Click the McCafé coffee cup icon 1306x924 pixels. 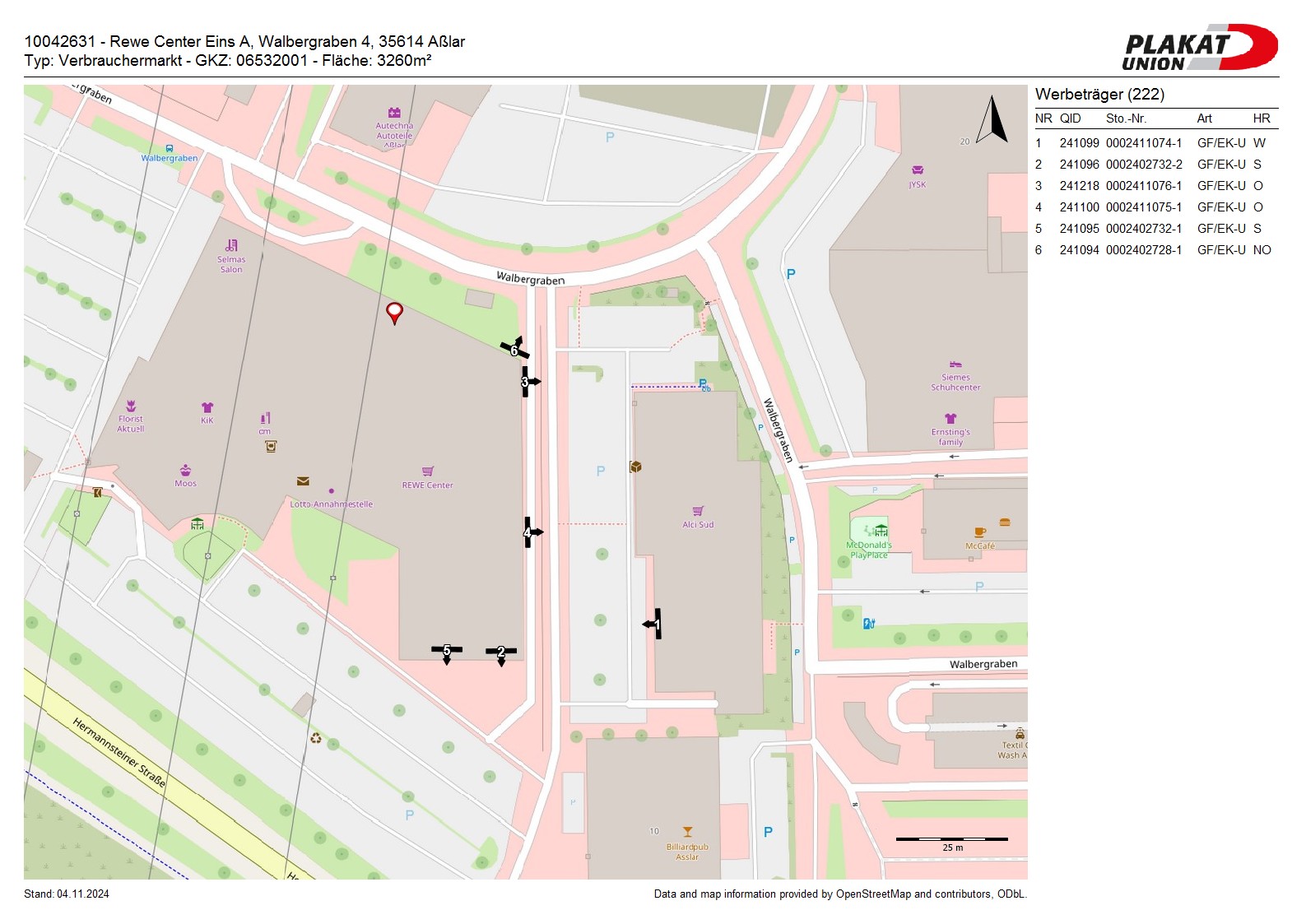(x=979, y=532)
